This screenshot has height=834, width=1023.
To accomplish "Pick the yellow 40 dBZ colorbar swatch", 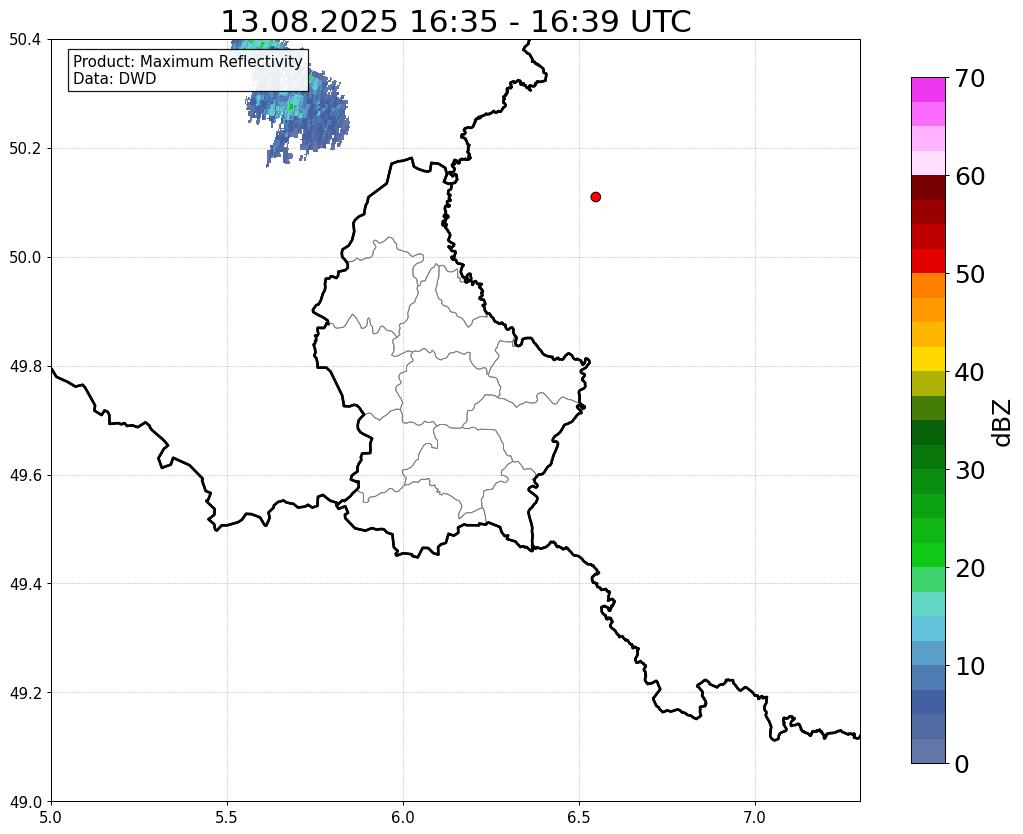I will click(928, 359).
